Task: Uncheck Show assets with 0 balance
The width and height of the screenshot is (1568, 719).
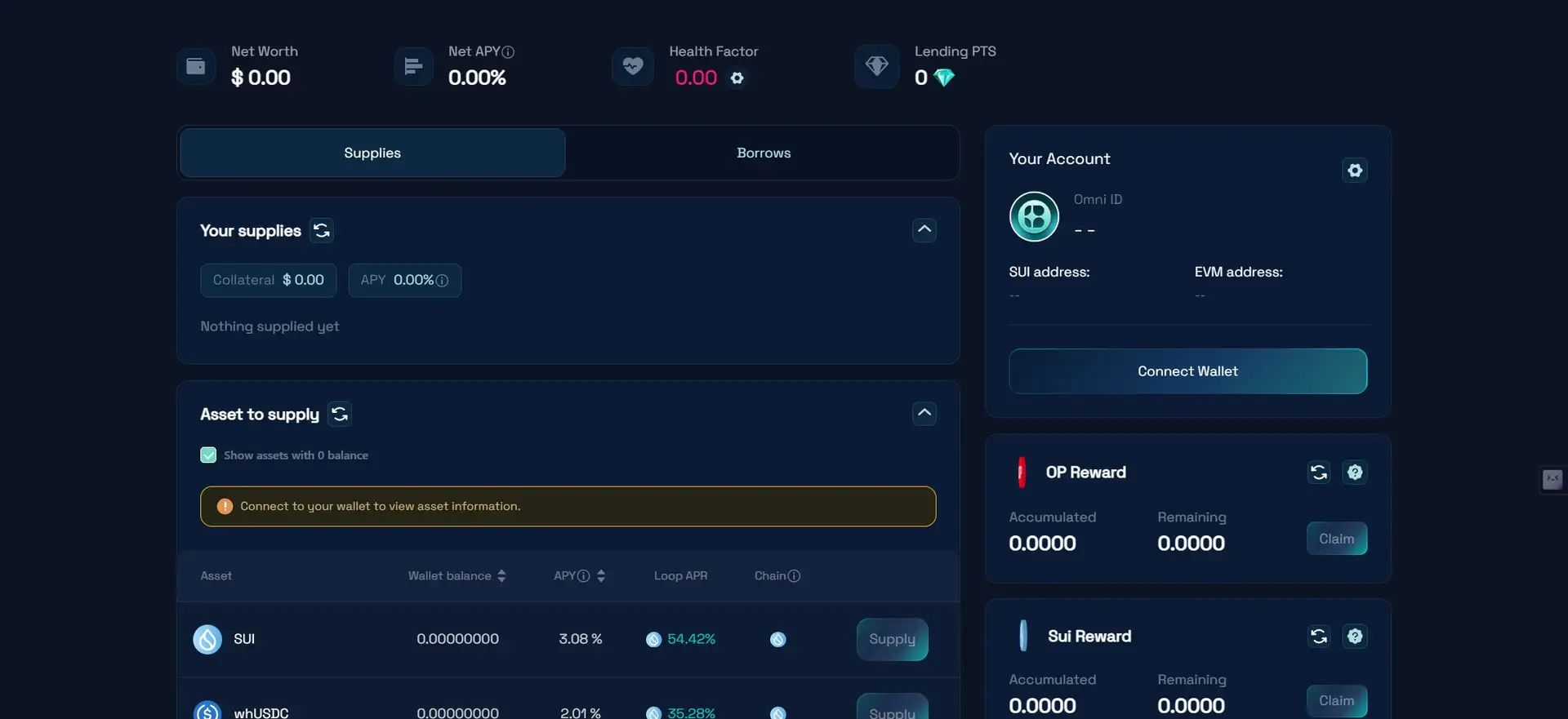Action: pos(208,455)
